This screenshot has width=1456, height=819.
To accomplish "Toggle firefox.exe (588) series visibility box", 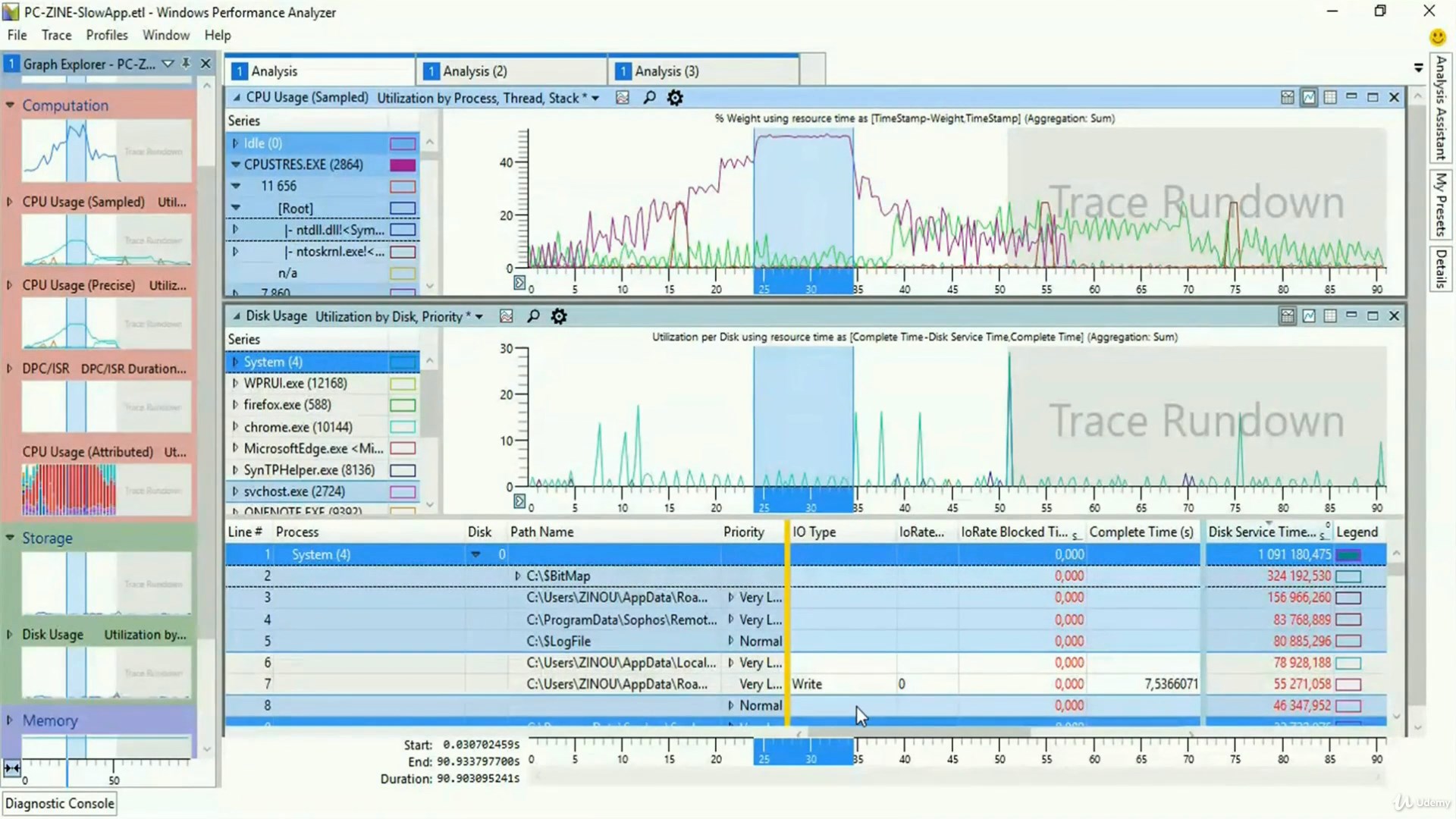I will pyautogui.click(x=403, y=406).
